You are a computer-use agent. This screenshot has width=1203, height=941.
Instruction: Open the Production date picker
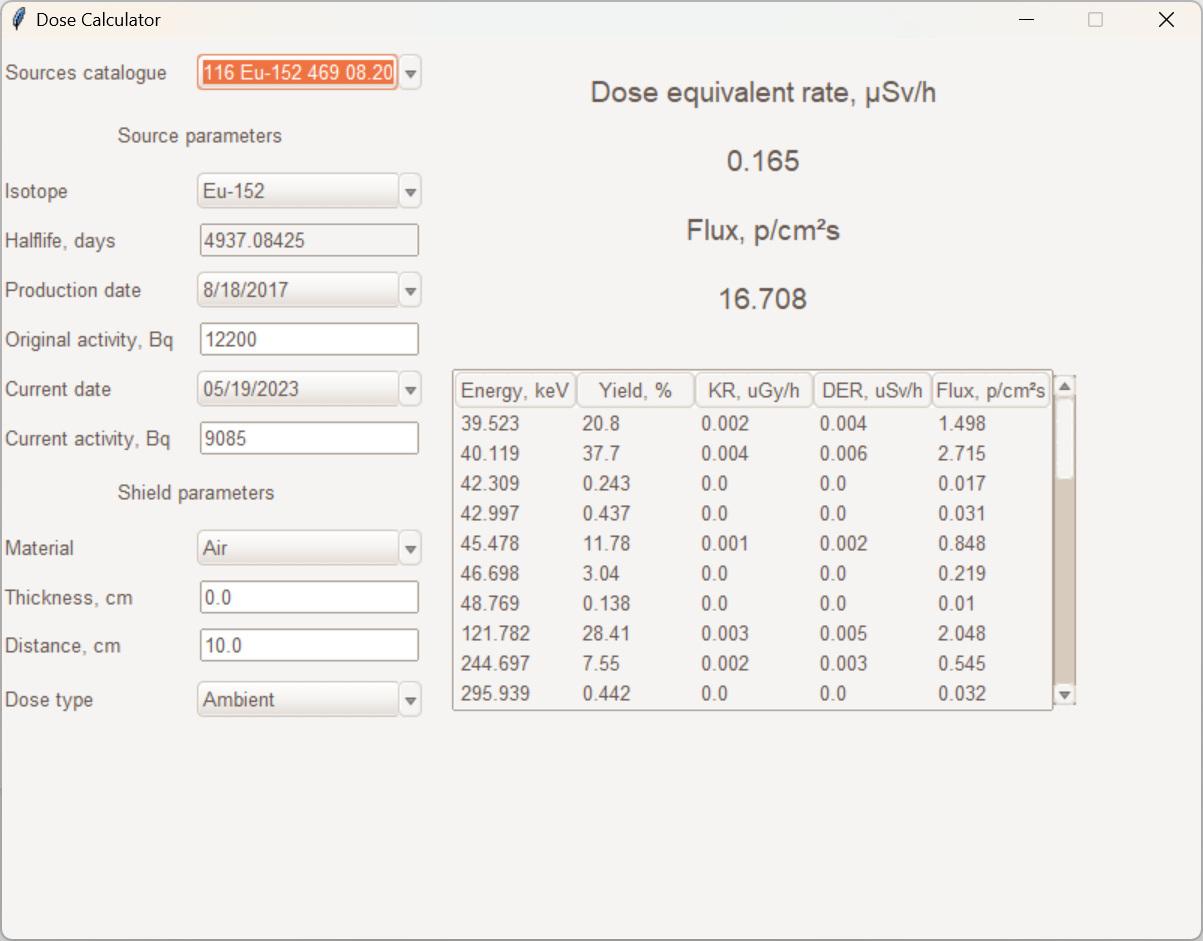[x=409, y=290]
